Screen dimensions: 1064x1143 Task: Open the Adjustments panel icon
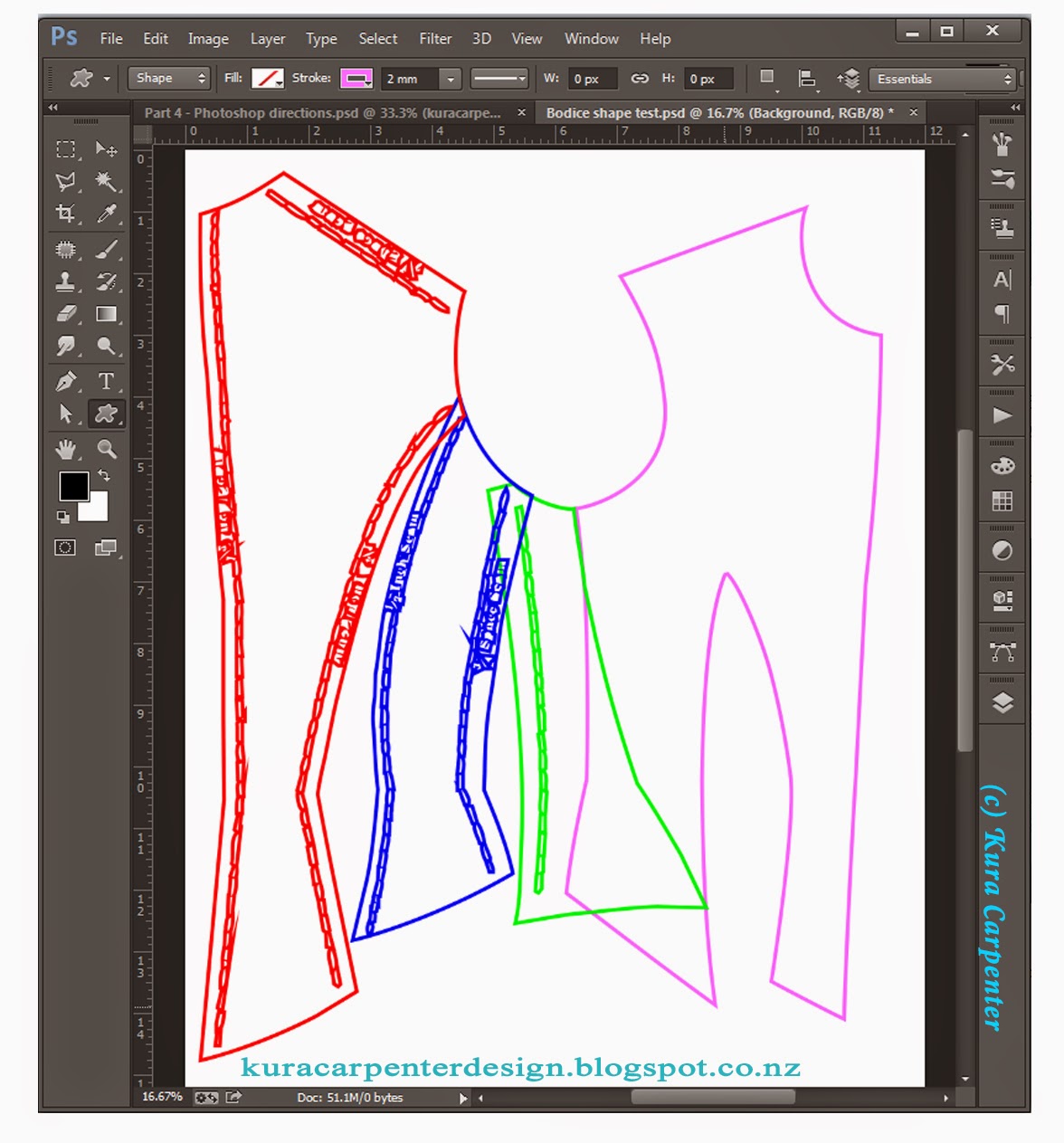tap(1002, 549)
